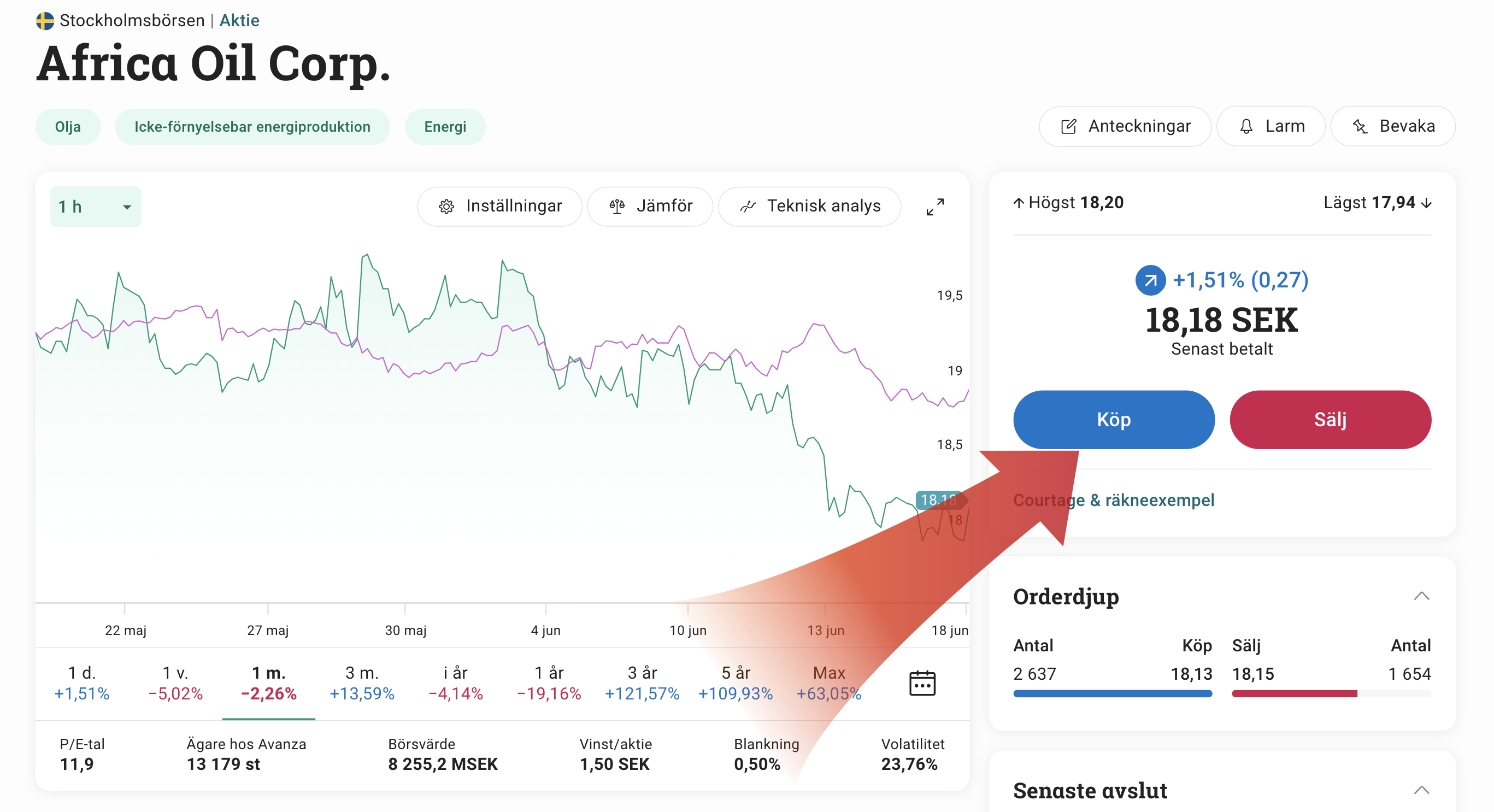This screenshot has width=1494, height=812.
Task: Click the Inställningar gear icon
Action: click(446, 207)
